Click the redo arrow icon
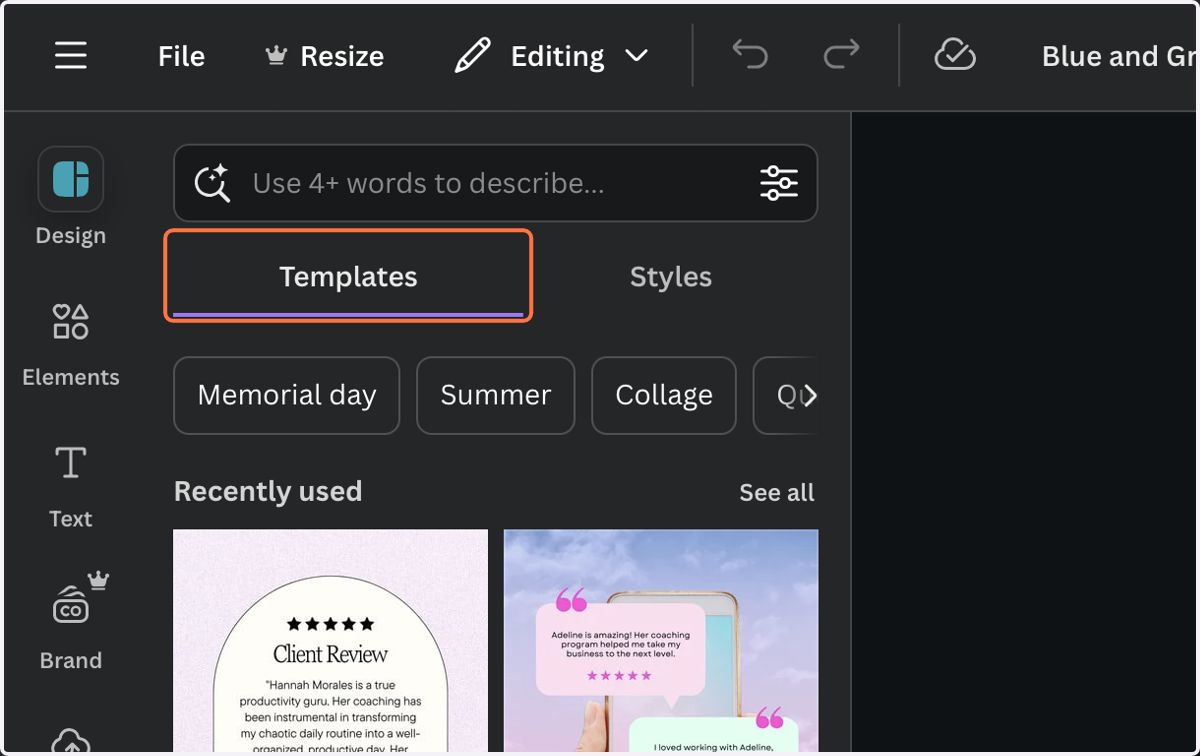This screenshot has width=1200, height=756. 841,55
